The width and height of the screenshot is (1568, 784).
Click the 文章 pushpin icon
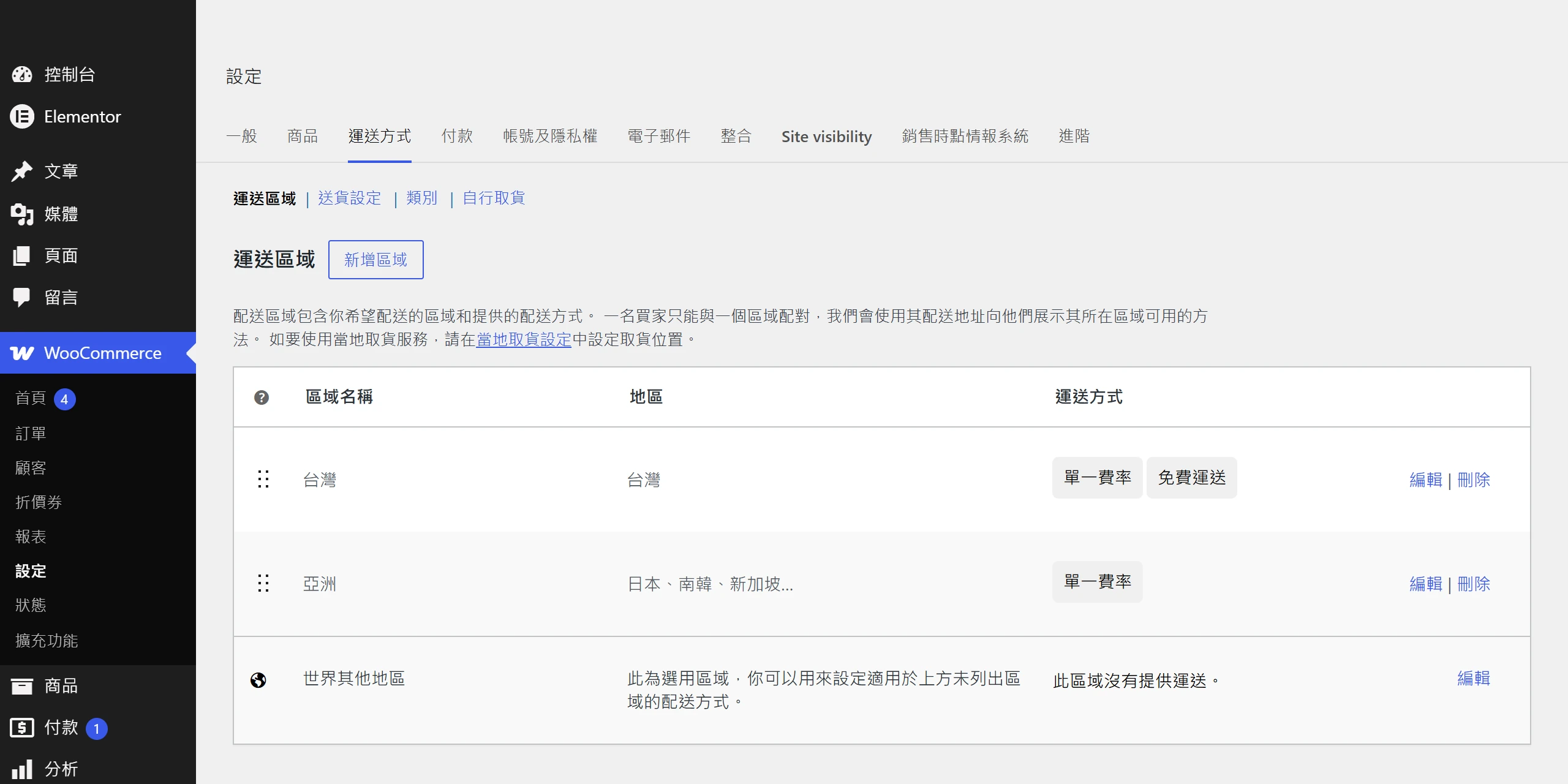(22, 171)
